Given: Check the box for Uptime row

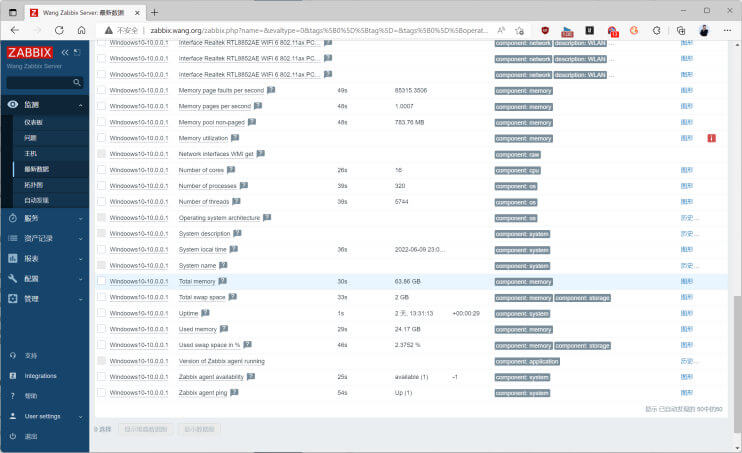Looking at the screenshot, I should (101, 313).
